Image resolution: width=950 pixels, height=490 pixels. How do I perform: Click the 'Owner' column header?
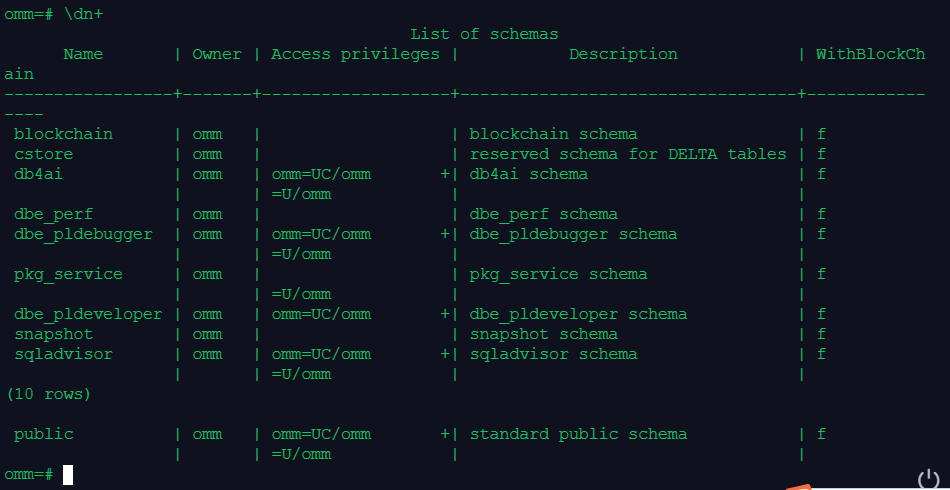coord(217,54)
